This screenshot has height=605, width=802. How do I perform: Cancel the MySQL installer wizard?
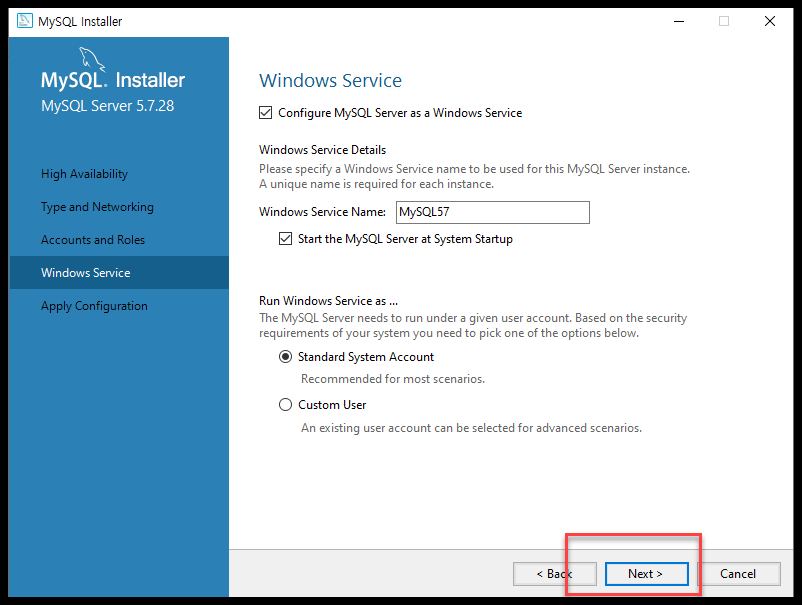coord(739,574)
